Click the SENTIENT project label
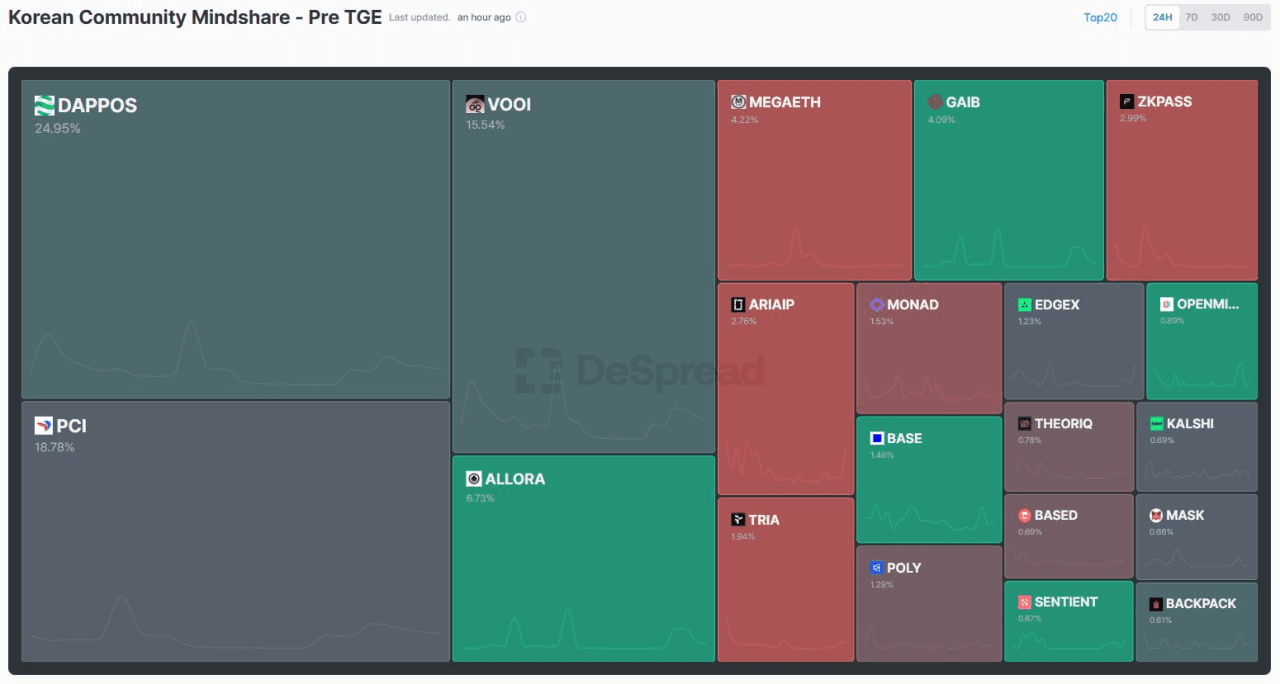1280x684 pixels. click(x=1066, y=602)
